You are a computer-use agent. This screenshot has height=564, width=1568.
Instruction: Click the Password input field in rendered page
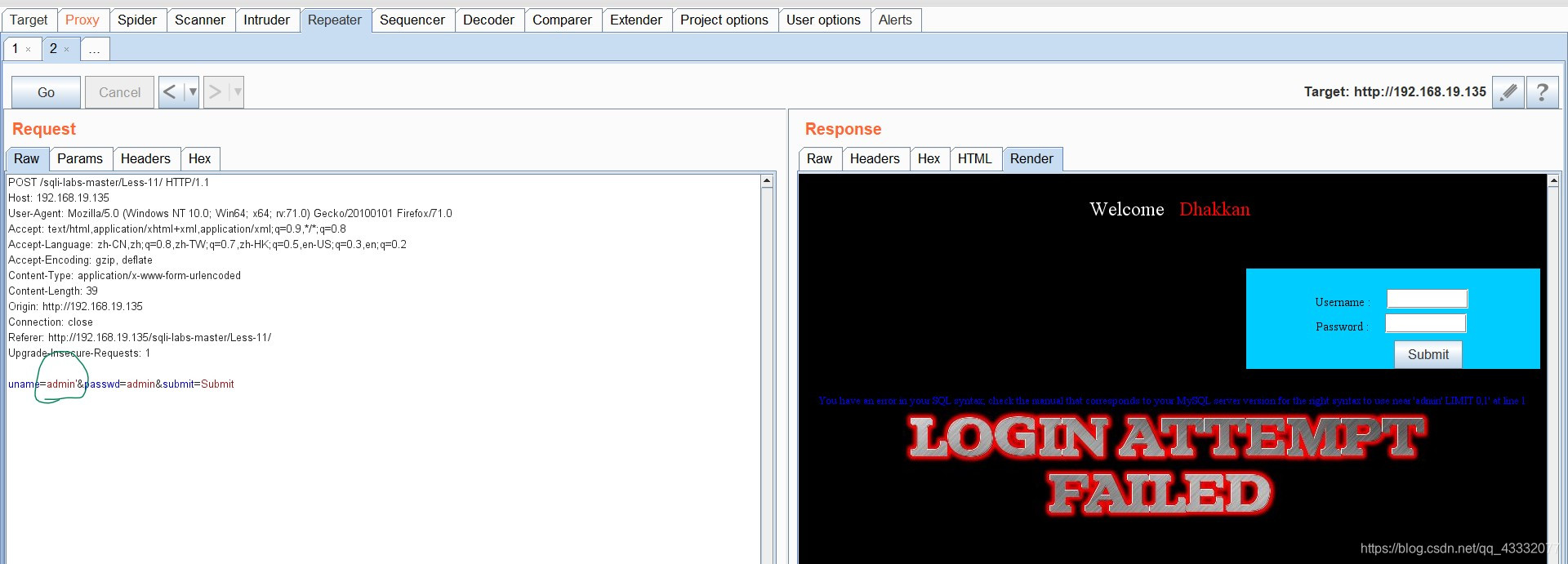click(x=1426, y=323)
